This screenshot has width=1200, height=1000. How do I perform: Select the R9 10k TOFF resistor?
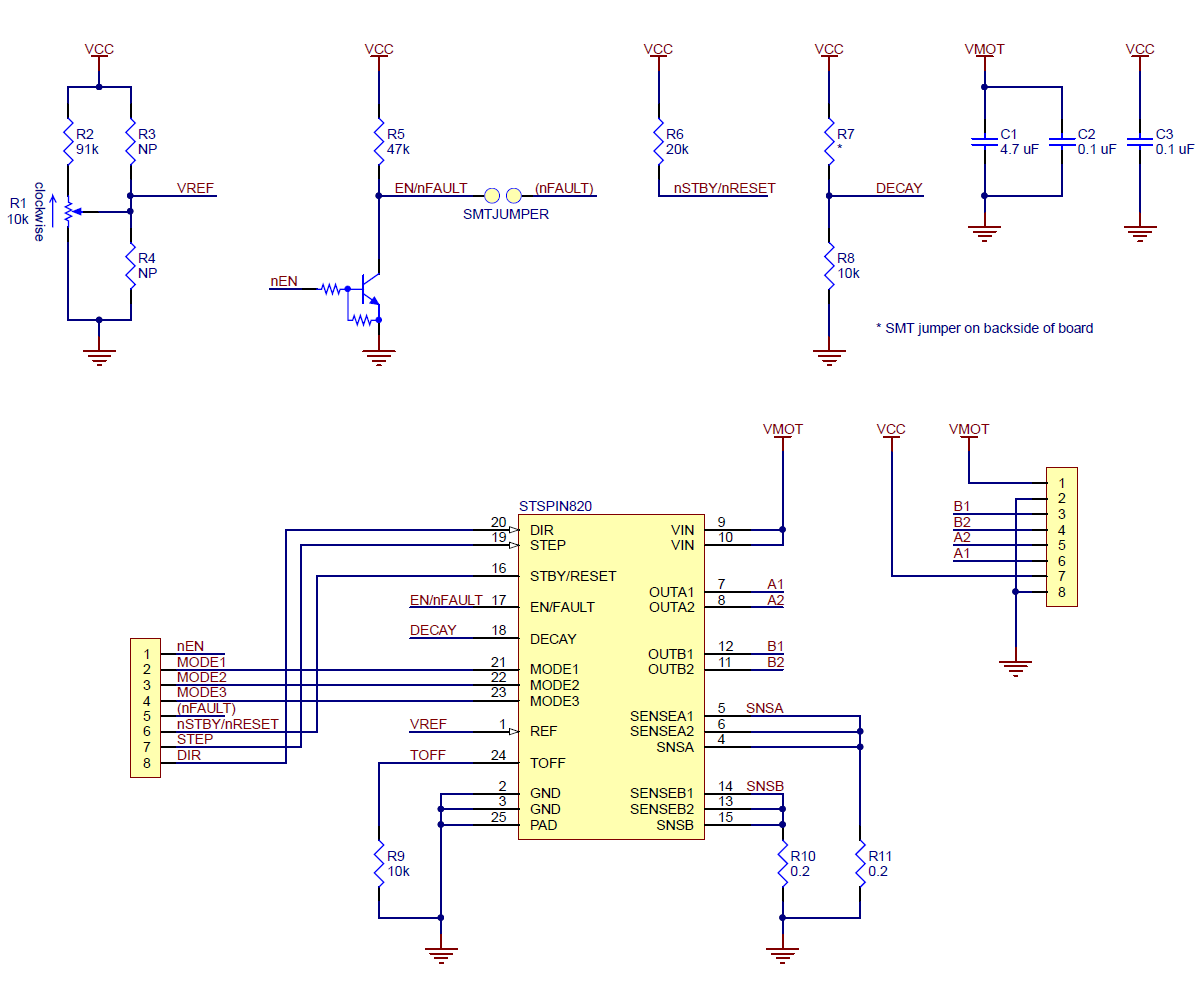tap(379, 864)
